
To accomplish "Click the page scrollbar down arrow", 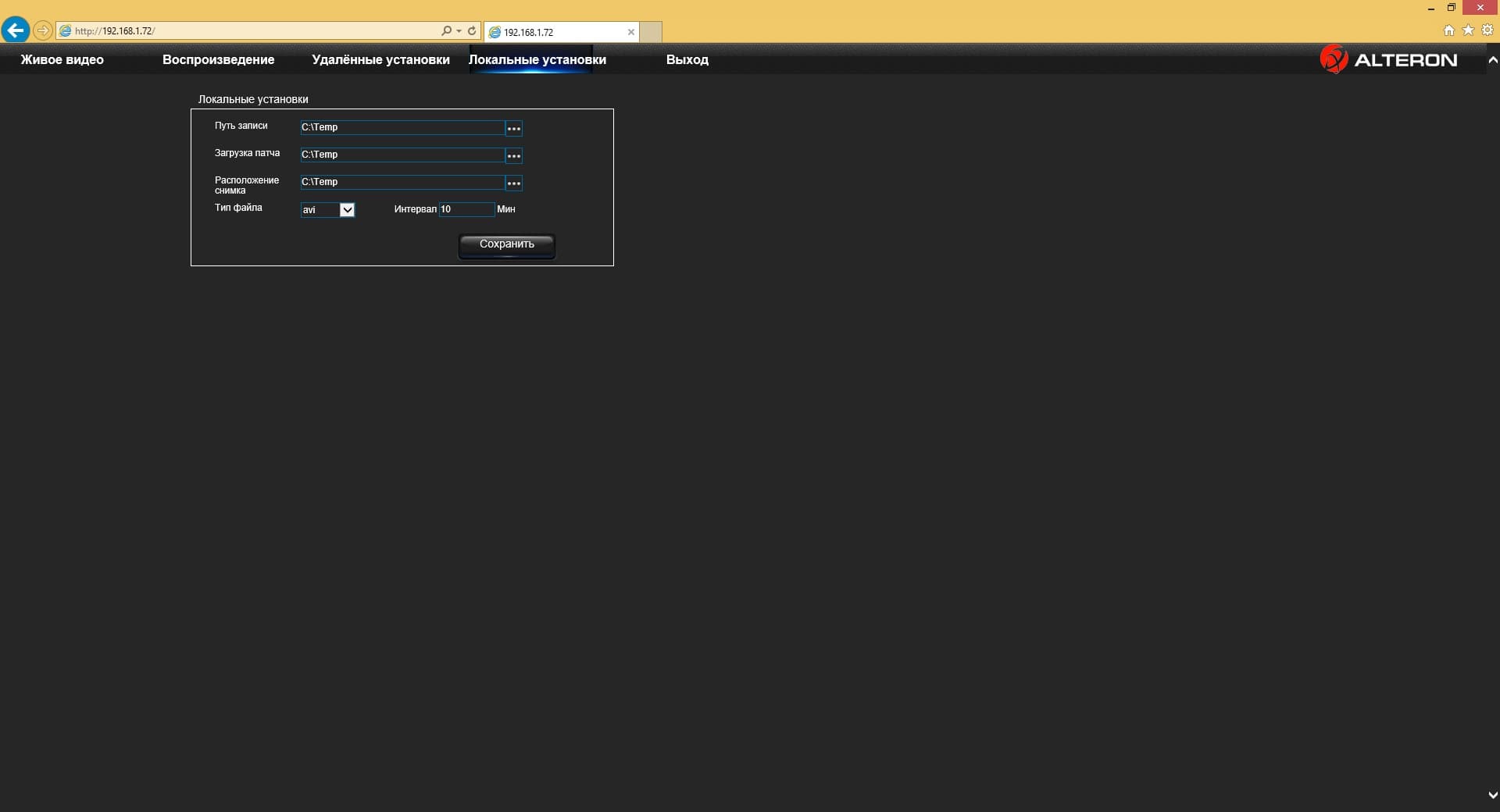I will coord(1492,796).
